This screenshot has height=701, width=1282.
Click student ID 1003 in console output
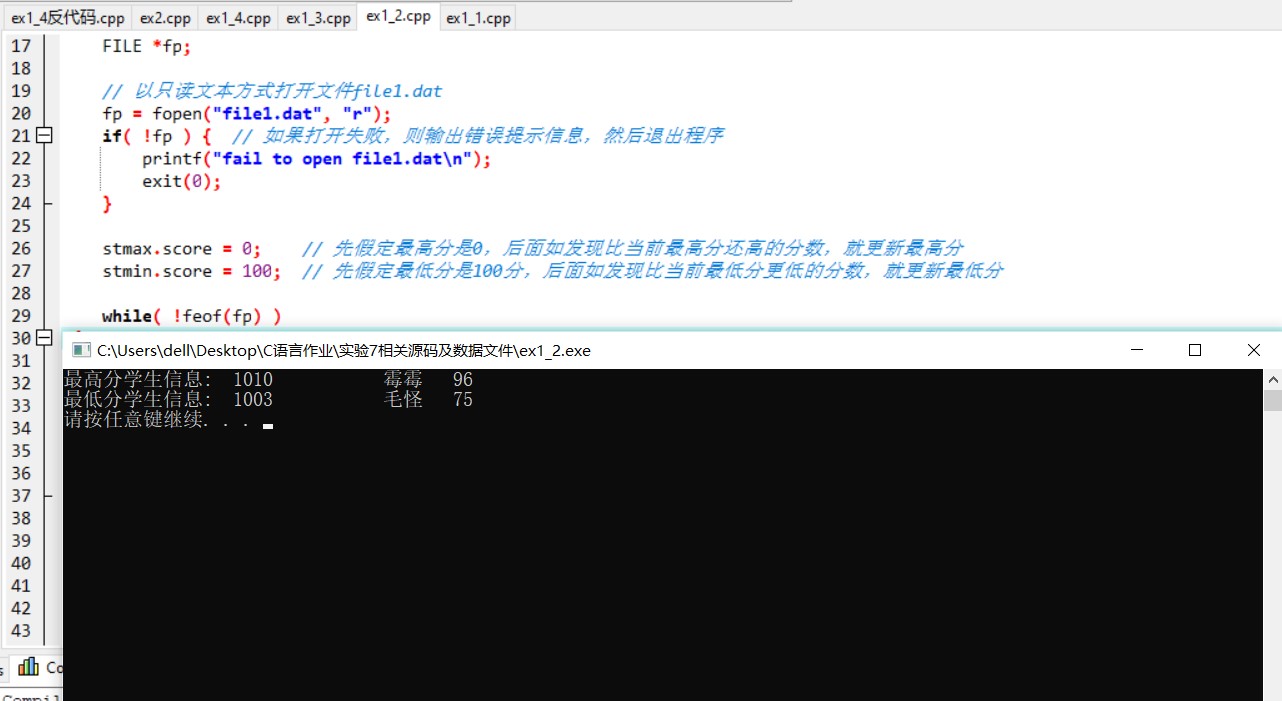tap(253, 400)
